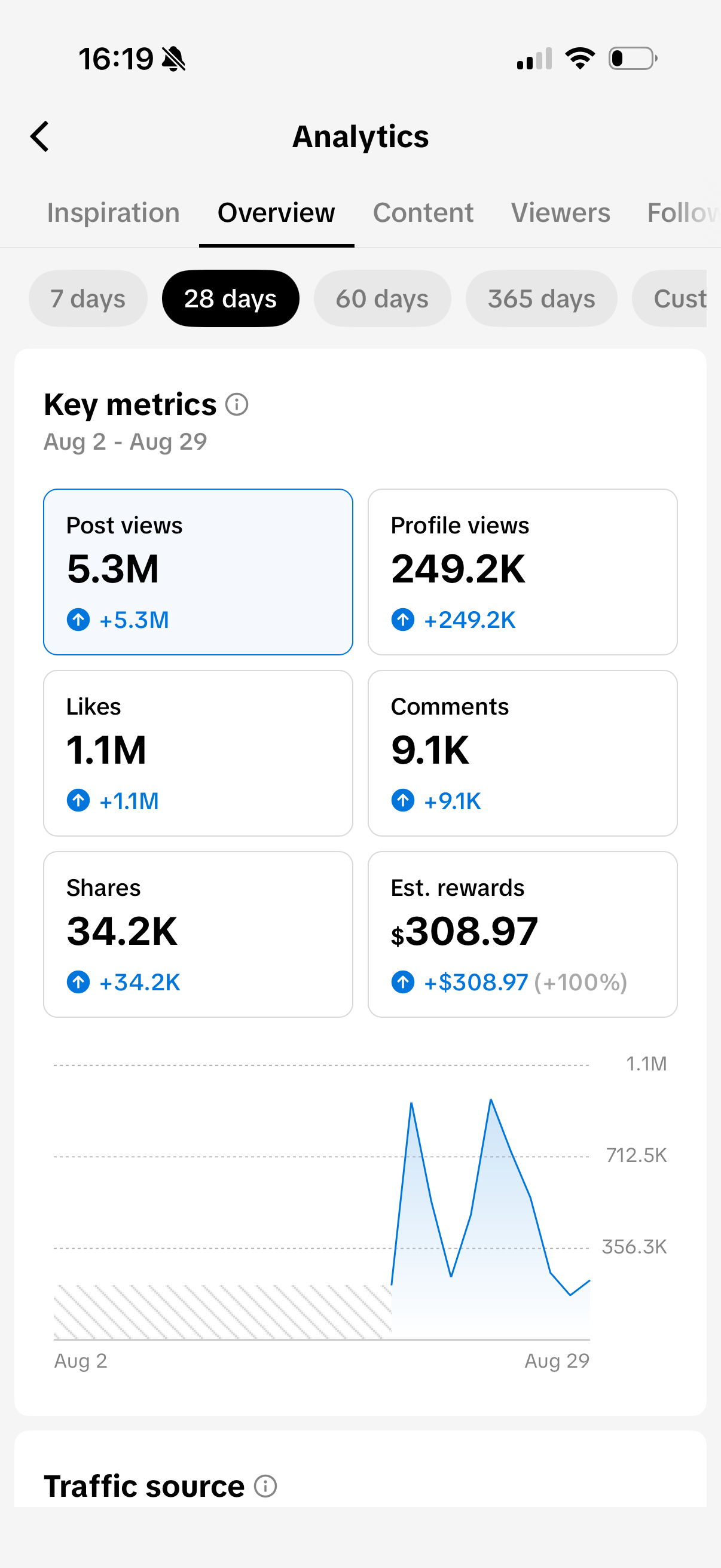Select the Comments metric card

click(x=522, y=753)
